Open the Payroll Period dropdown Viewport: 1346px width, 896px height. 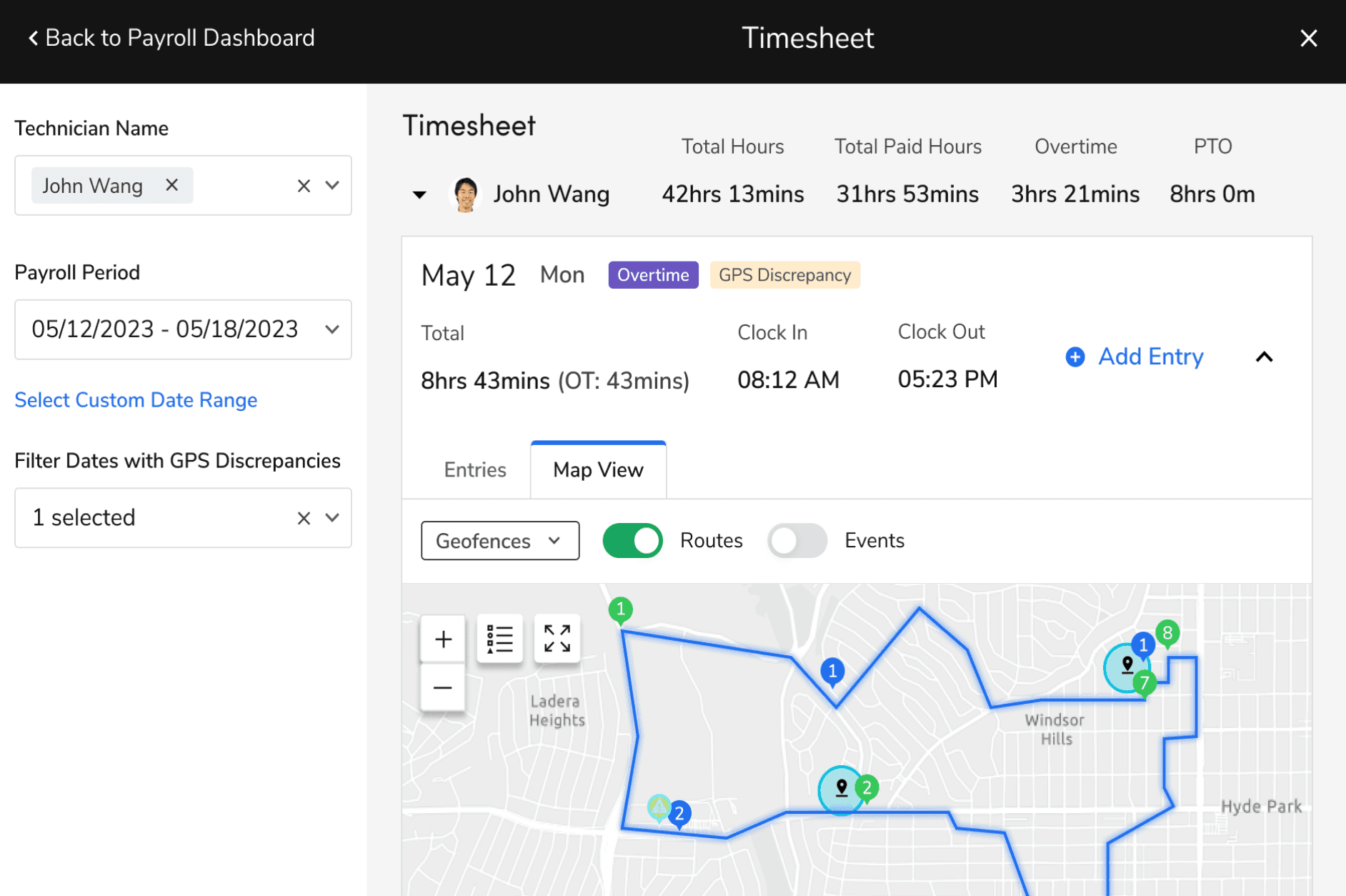332,329
